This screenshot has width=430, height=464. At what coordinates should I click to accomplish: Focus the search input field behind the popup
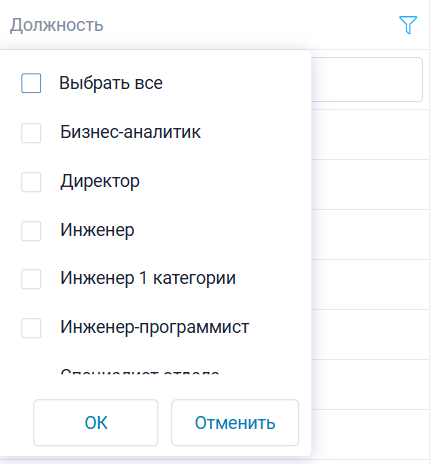point(367,79)
